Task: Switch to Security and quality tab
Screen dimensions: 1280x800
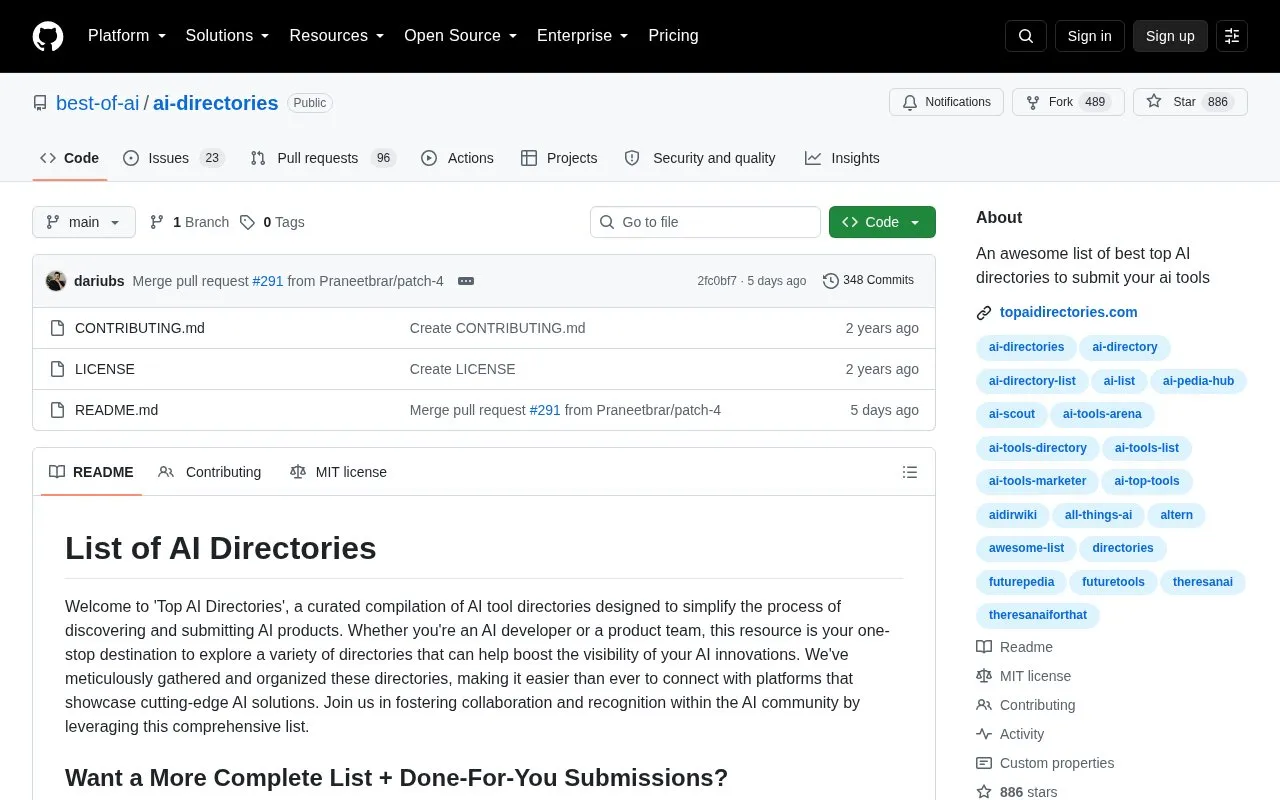Action: (x=700, y=158)
